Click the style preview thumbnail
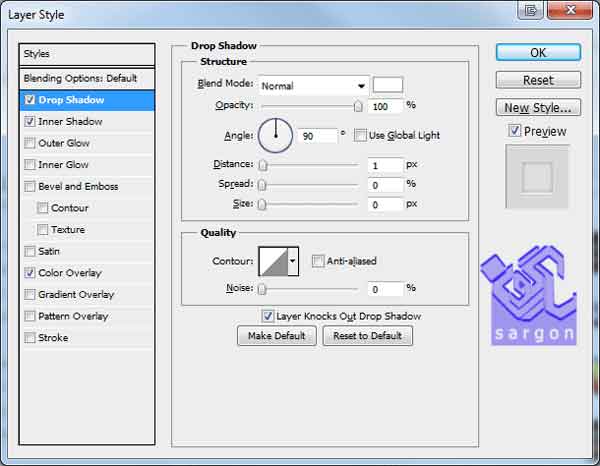Screen dimensions: 600x466 537,177
